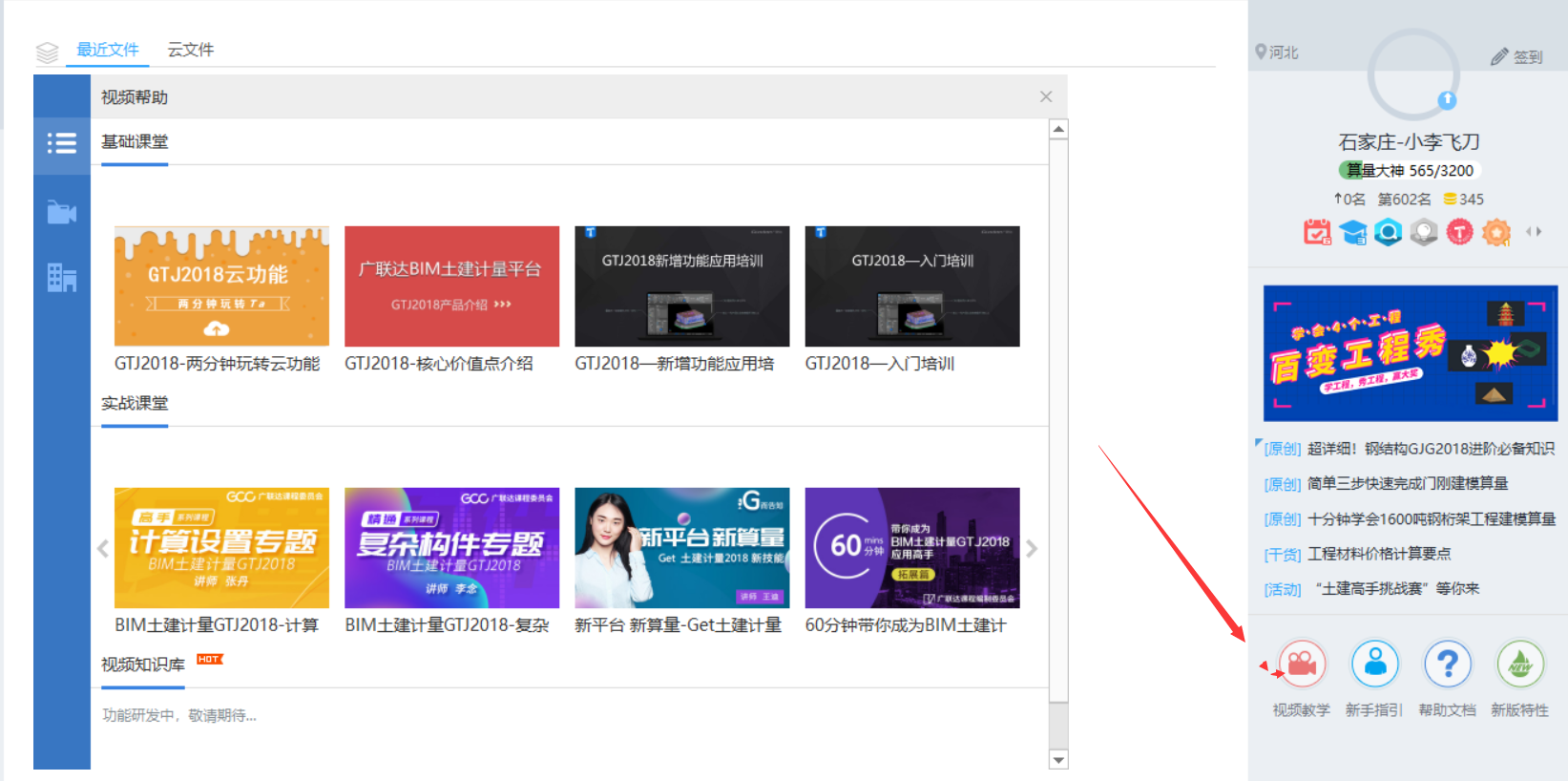Open the video camera section in the sidebar
The height and width of the screenshot is (781, 1568).
[x=62, y=212]
